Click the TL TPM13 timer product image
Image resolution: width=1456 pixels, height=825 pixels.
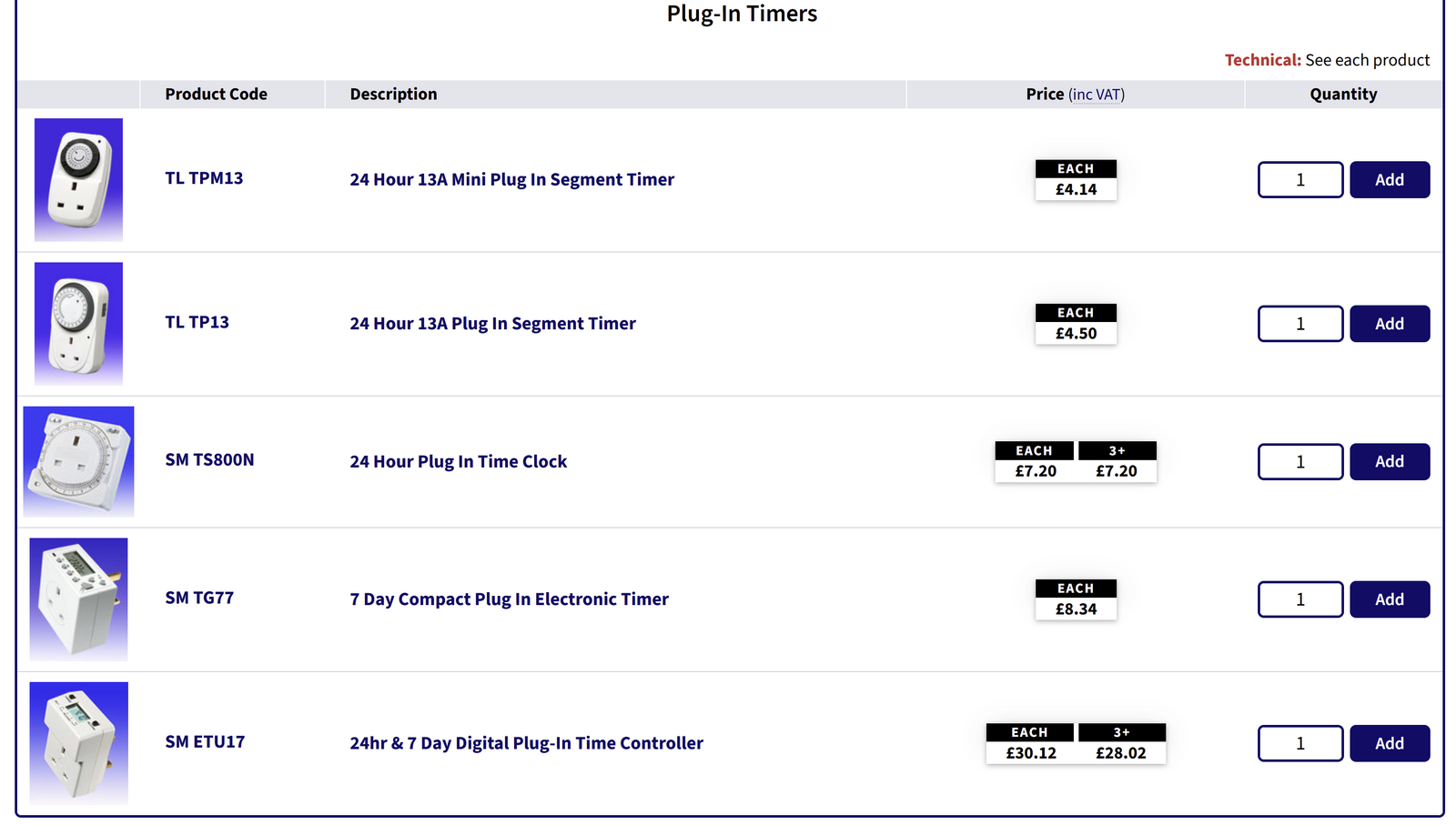point(78,179)
